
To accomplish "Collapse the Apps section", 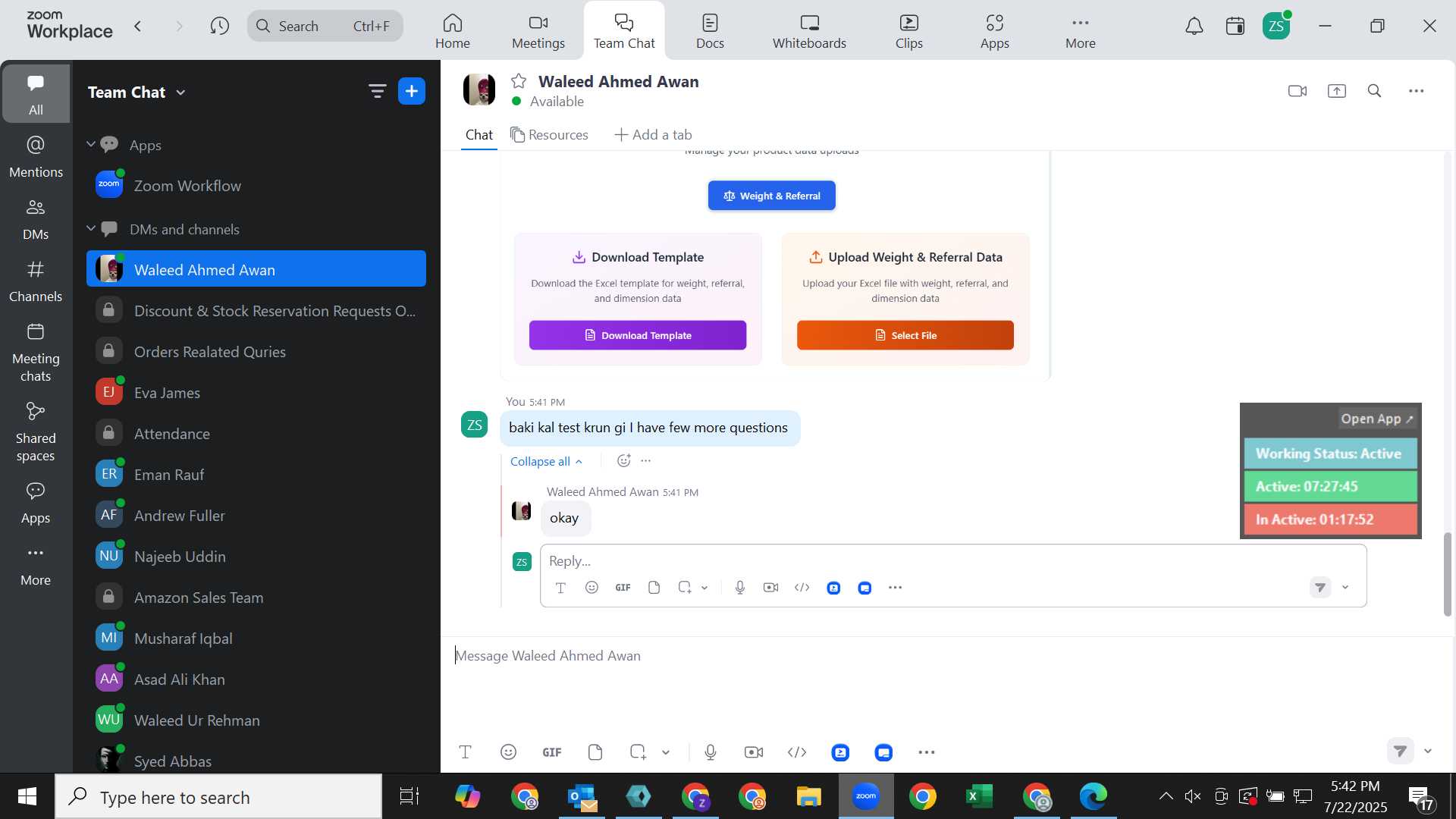I will 91,144.
